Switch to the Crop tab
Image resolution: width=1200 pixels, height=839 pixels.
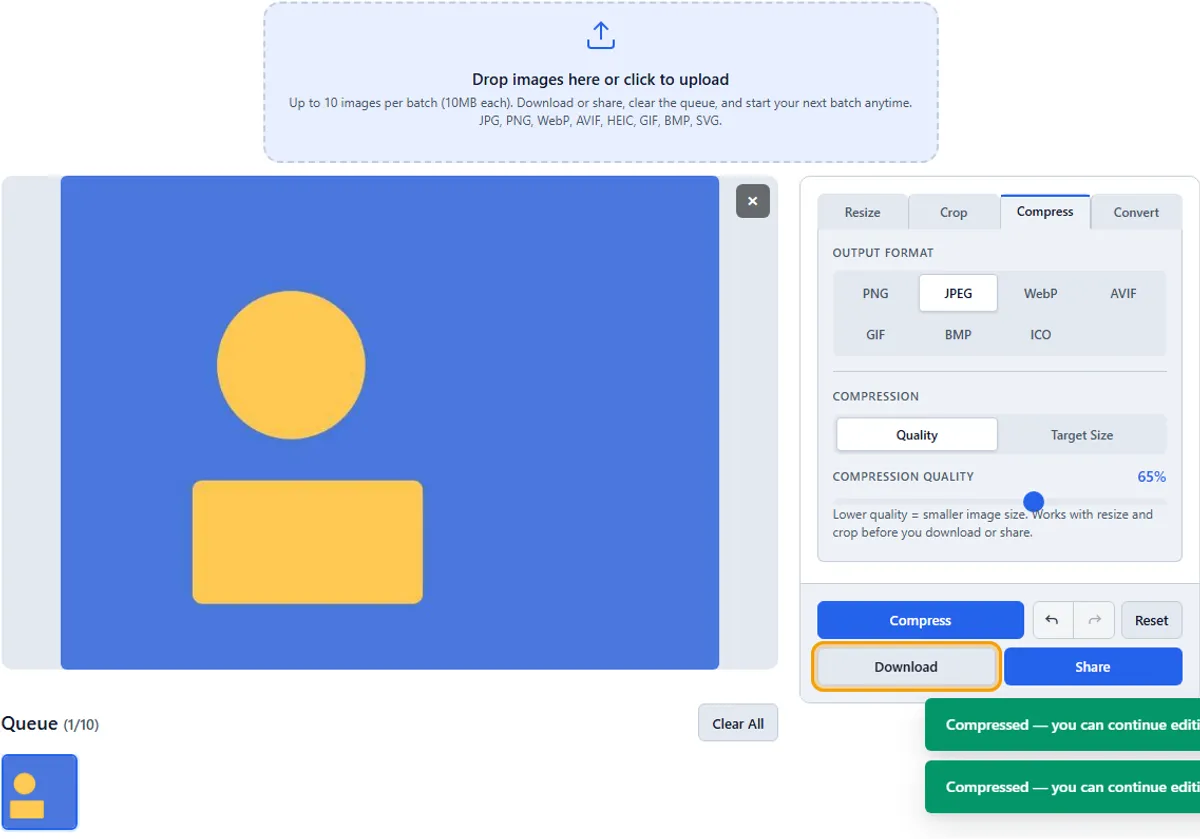click(x=954, y=212)
